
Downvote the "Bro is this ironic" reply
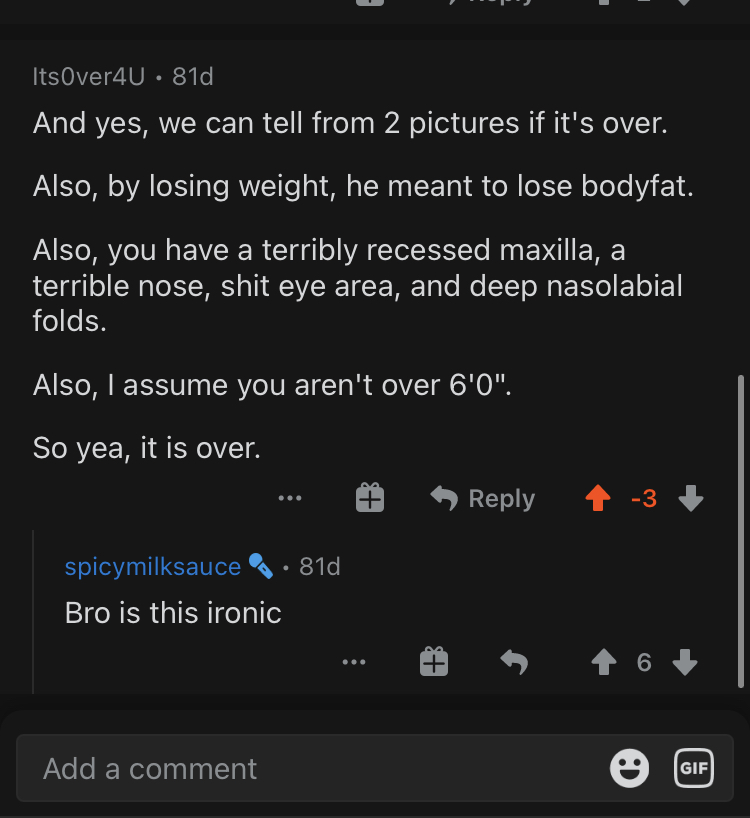[685, 662]
